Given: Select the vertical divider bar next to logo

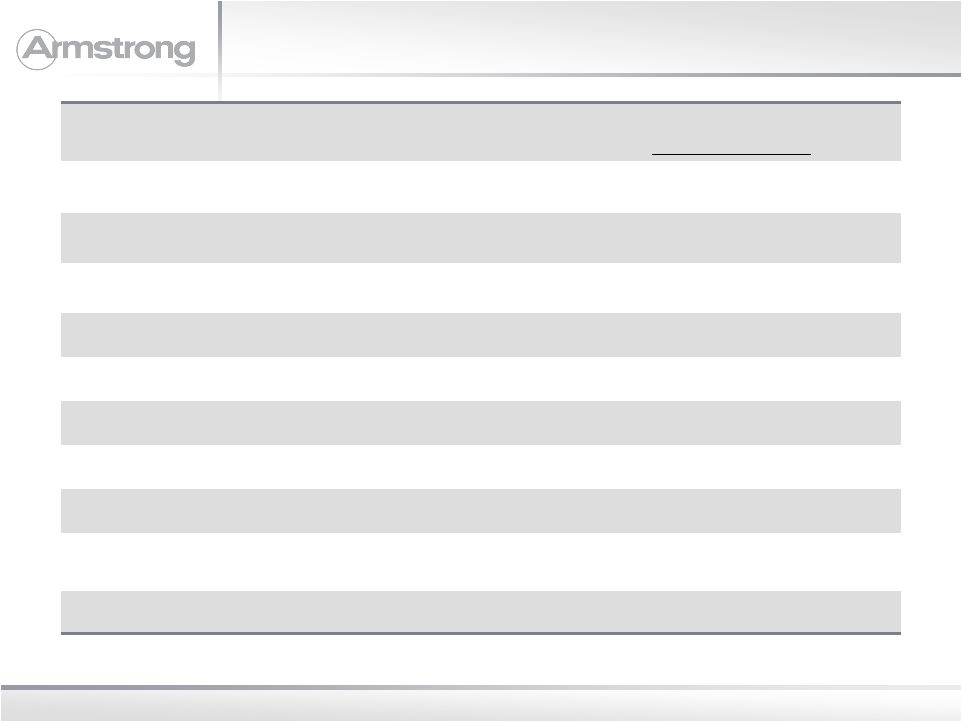Looking at the screenshot, I should point(220,50).
